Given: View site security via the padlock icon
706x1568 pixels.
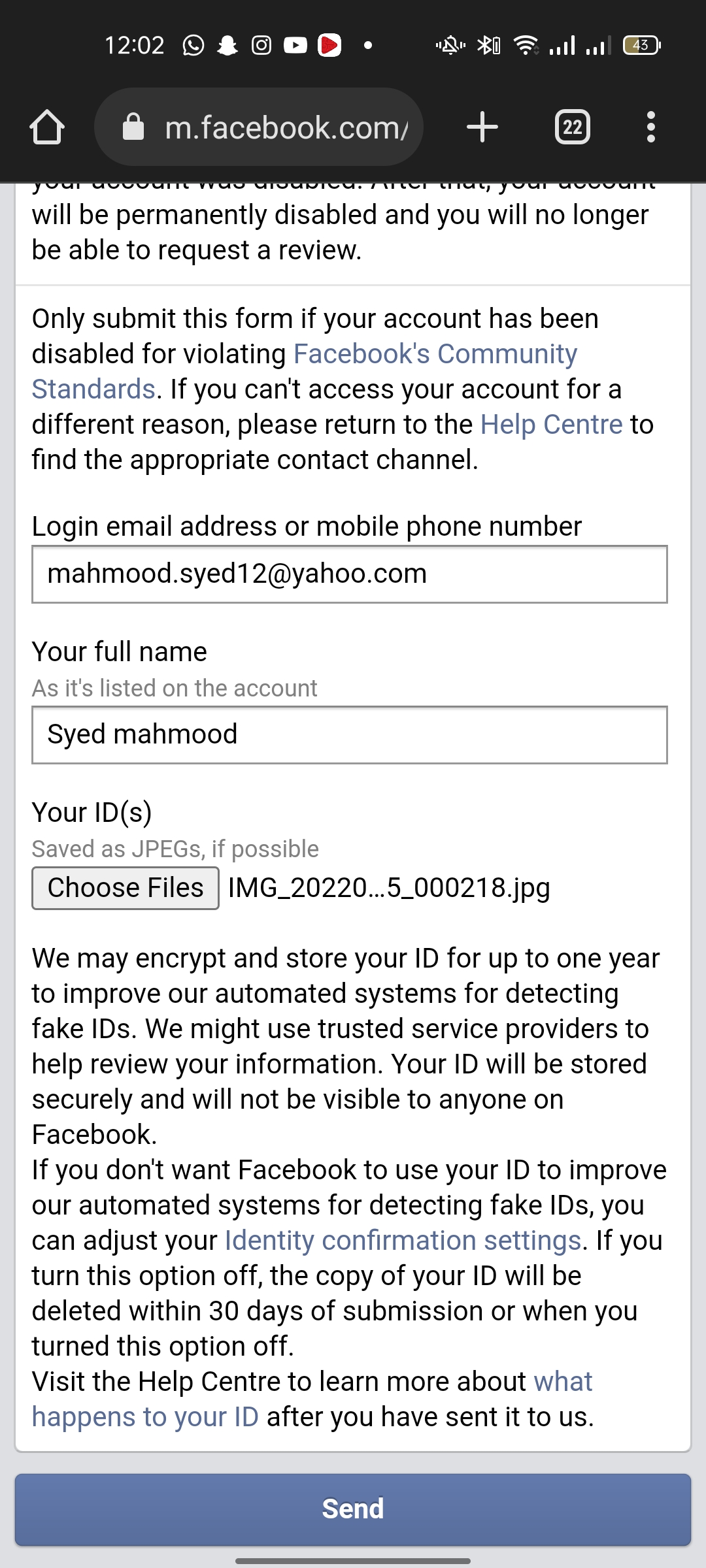Looking at the screenshot, I should point(135,126).
